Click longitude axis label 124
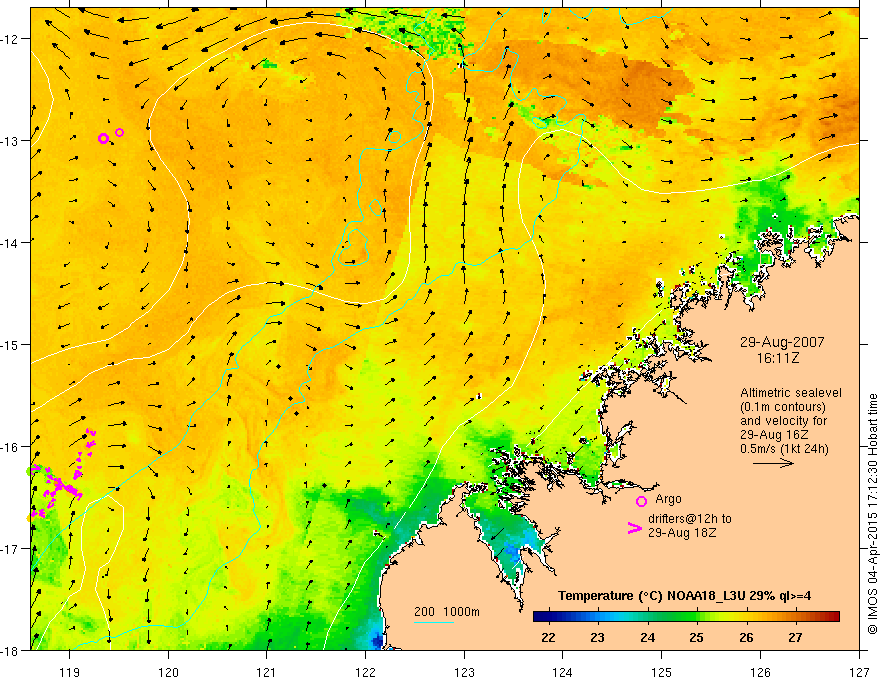The width and height of the screenshot is (880, 680). click(x=563, y=671)
